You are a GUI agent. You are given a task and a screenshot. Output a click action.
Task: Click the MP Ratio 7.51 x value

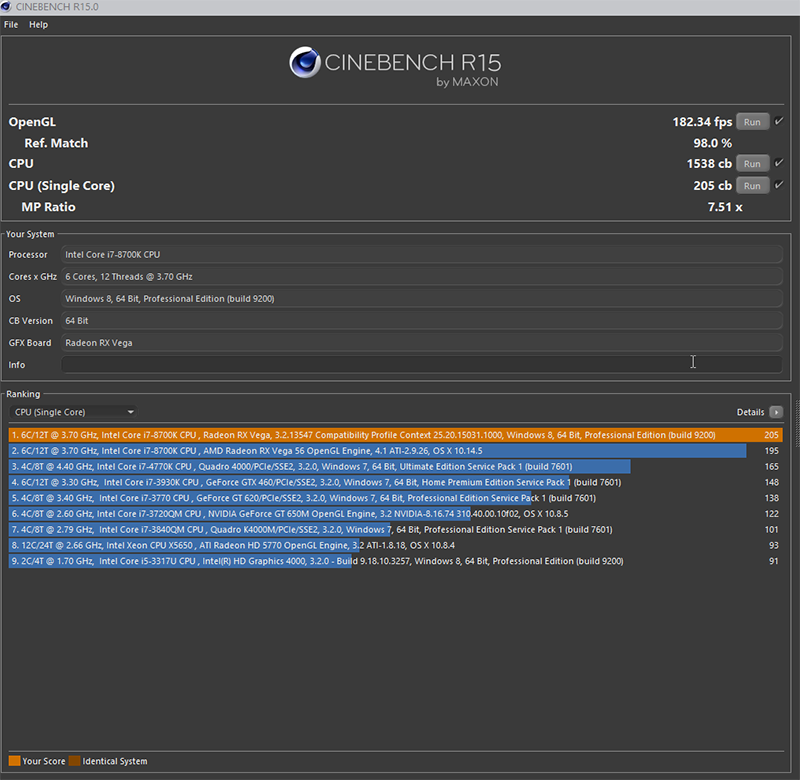click(725, 207)
